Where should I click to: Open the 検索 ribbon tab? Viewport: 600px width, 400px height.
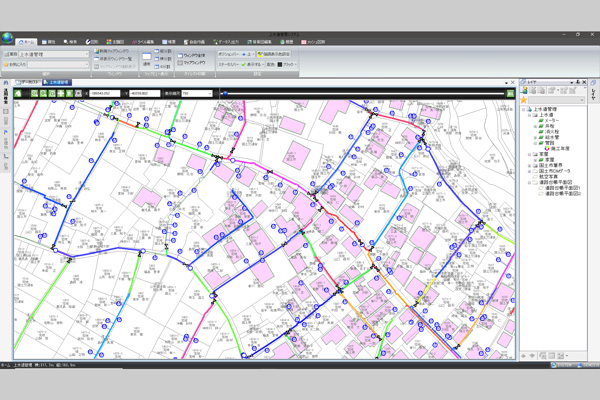pyautogui.click(x=70, y=42)
